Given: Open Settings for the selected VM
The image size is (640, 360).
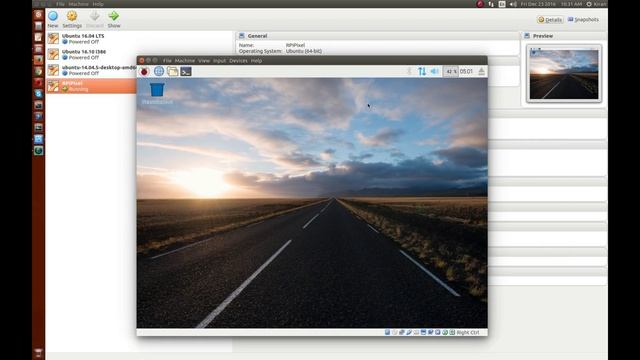Looking at the screenshot, I should (x=72, y=19).
